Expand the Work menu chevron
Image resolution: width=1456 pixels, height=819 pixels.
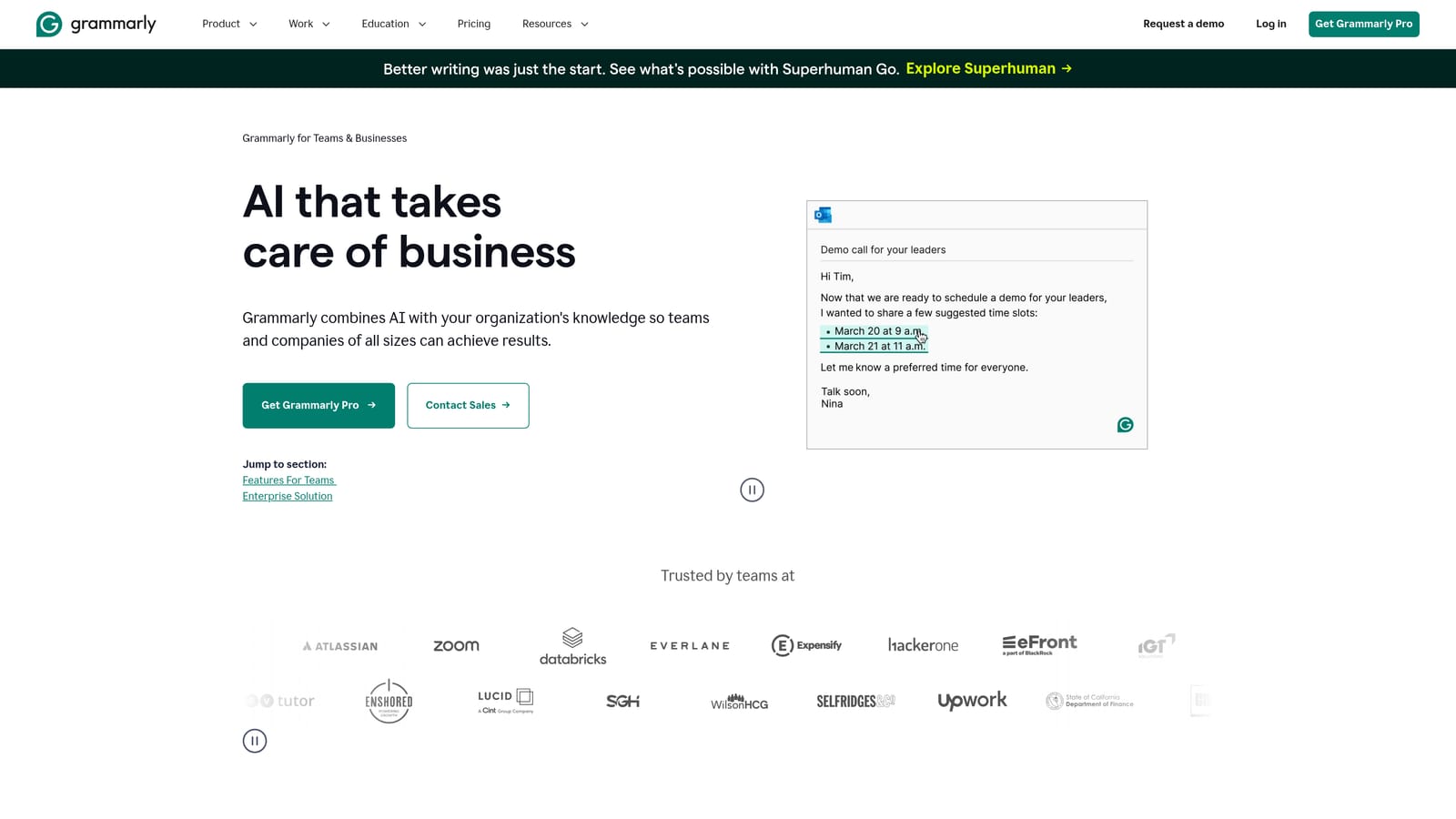(x=326, y=25)
